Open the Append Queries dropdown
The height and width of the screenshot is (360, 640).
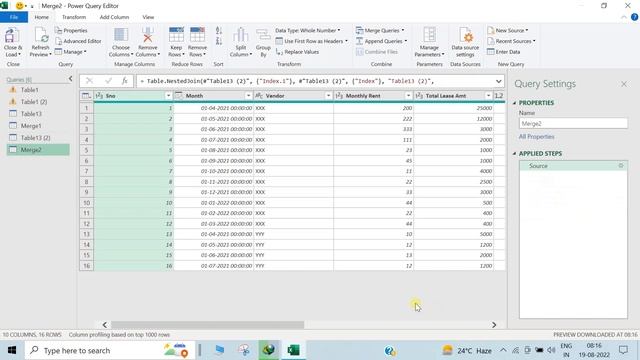[x=381, y=41]
